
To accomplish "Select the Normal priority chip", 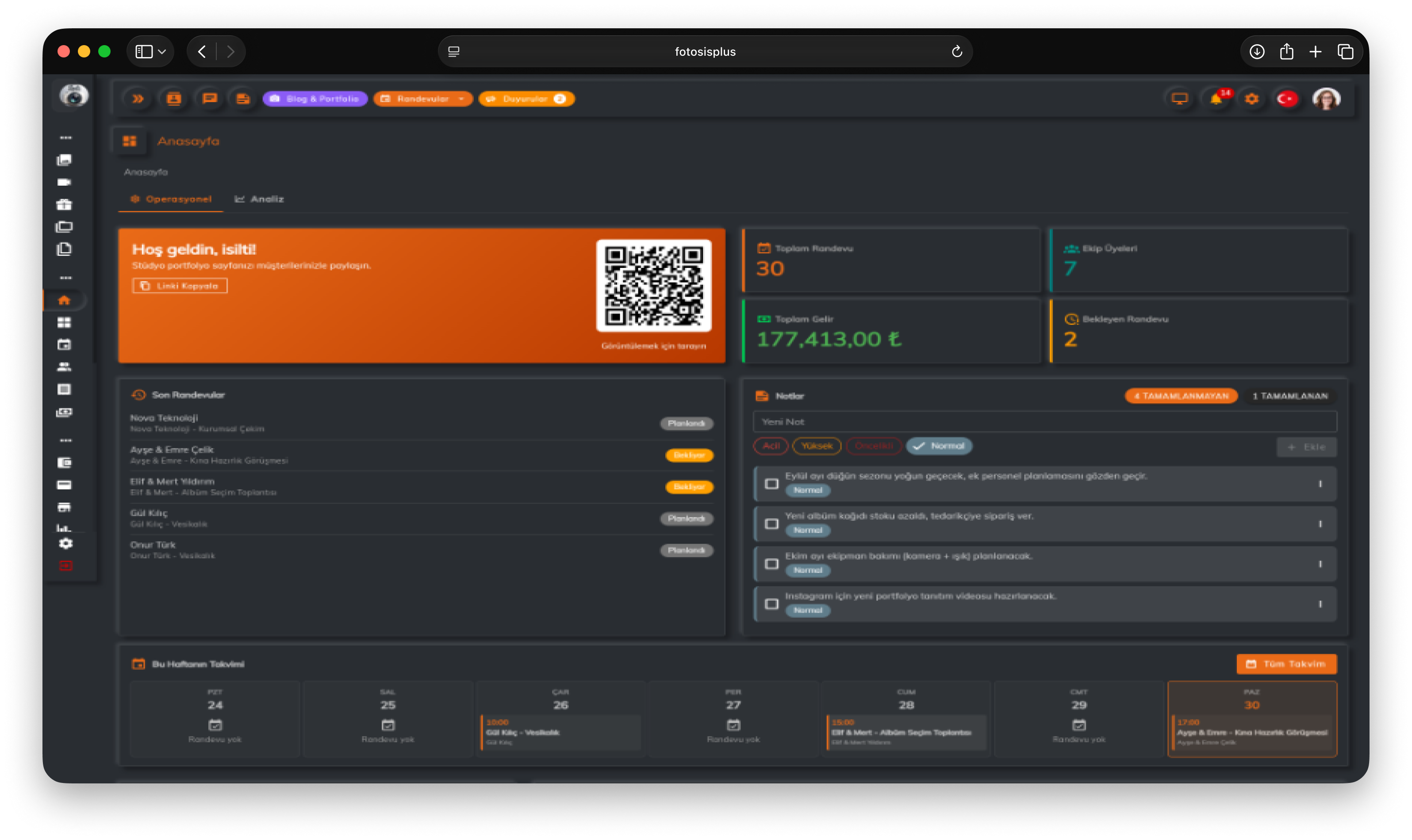I will [x=939, y=446].
